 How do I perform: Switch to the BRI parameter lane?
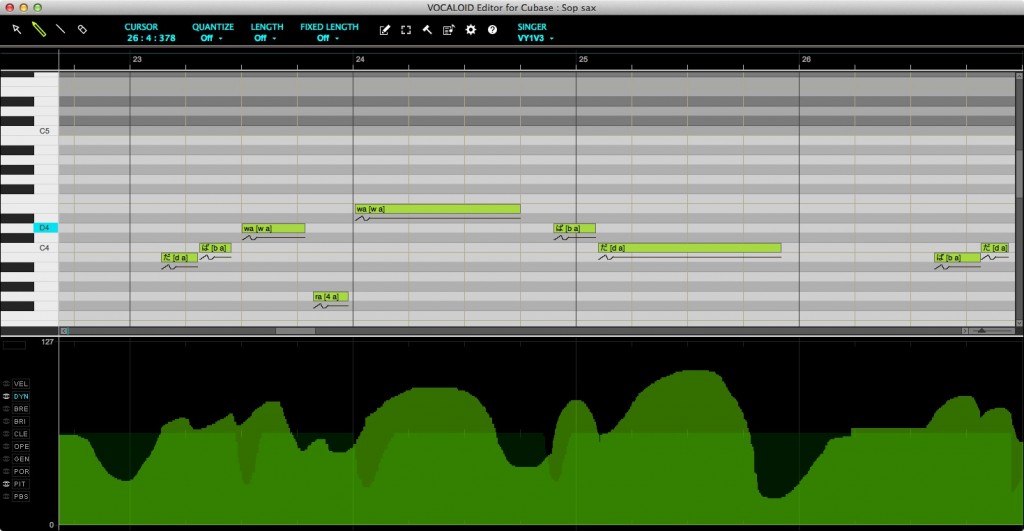pyautogui.click(x=21, y=421)
